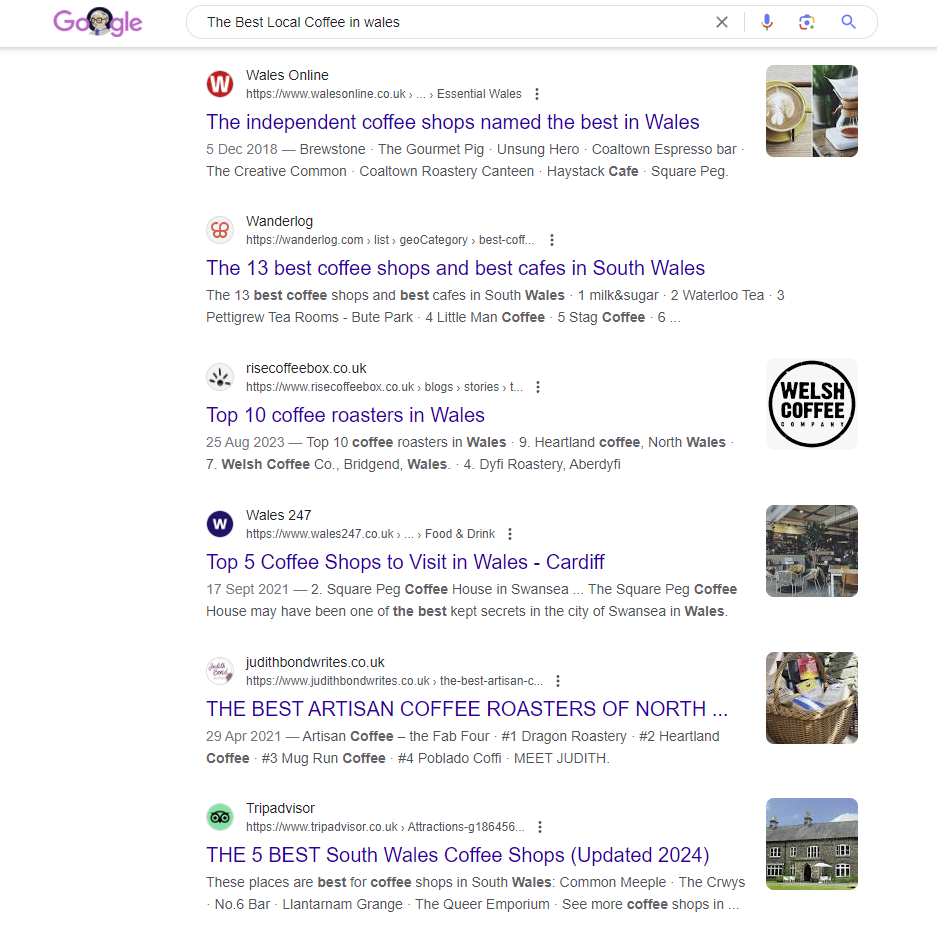Click the Tripadvisor green owl favicon
Viewport: 937px width, 930px height.
220,817
